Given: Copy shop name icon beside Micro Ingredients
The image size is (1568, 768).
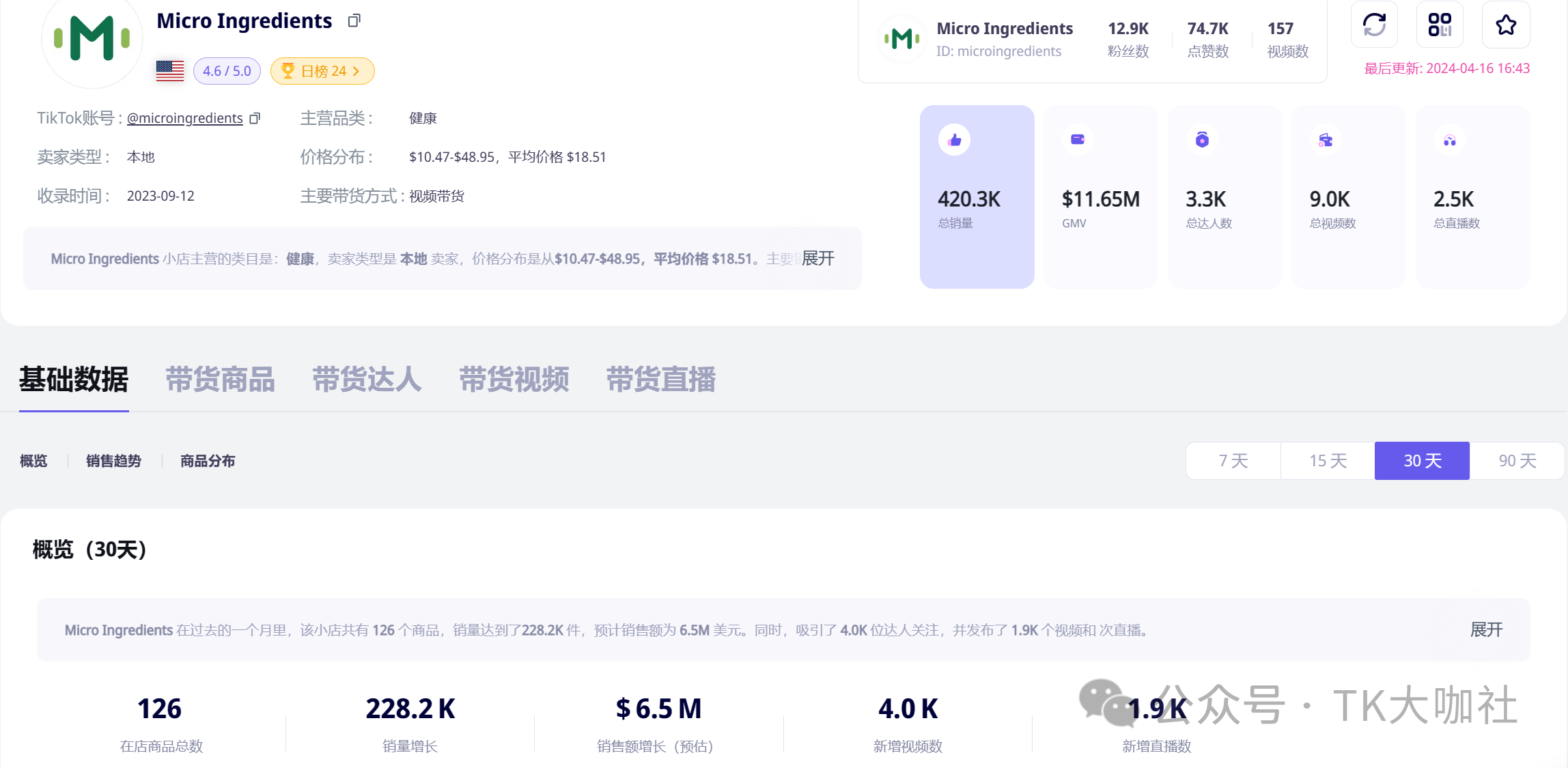Looking at the screenshot, I should pos(354,21).
